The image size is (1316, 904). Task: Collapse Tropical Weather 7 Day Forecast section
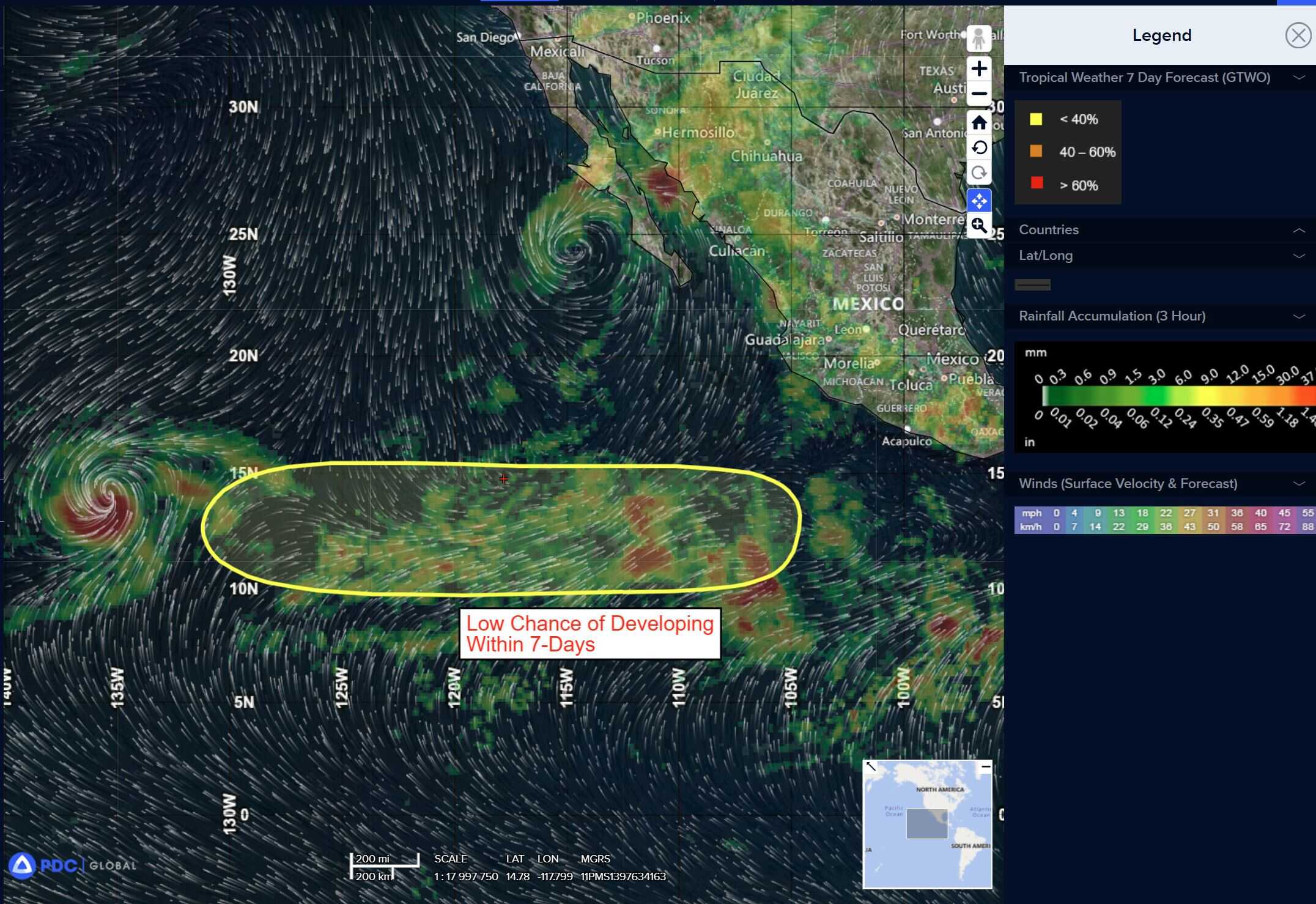pos(1299,78)
